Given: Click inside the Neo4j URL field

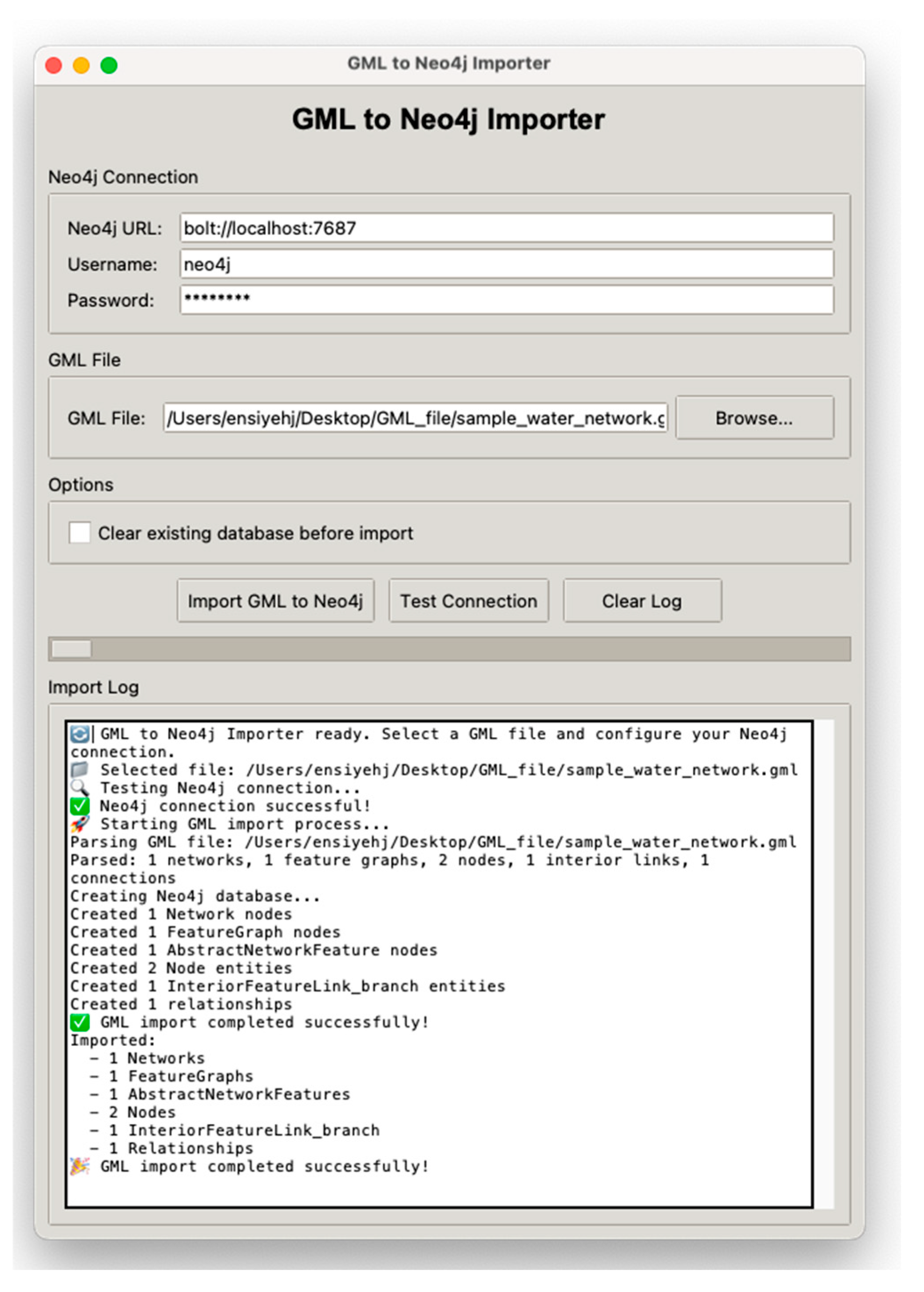Looking at the screenshot, I should [506, 228].
